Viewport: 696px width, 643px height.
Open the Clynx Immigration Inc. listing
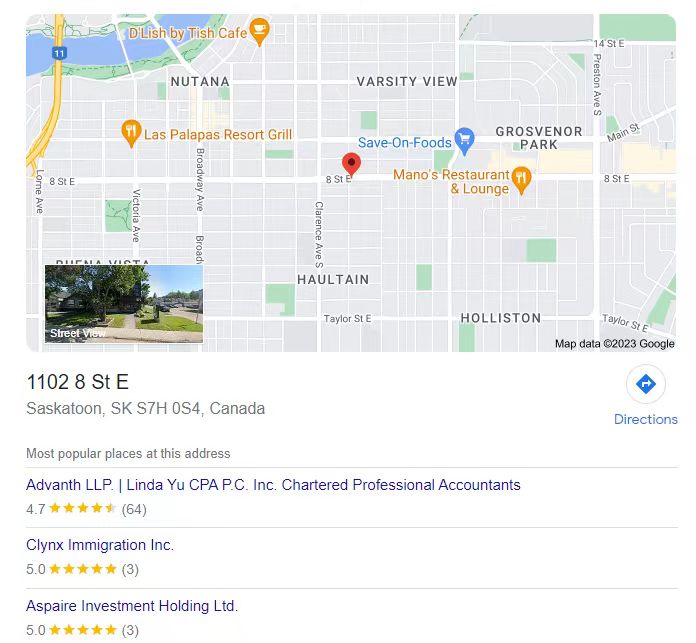[100, 544]
